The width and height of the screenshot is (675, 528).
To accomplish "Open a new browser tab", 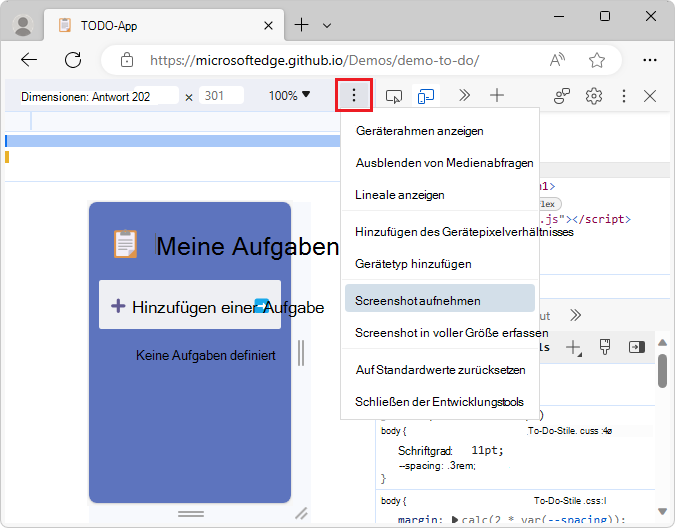I will [301, 25].
